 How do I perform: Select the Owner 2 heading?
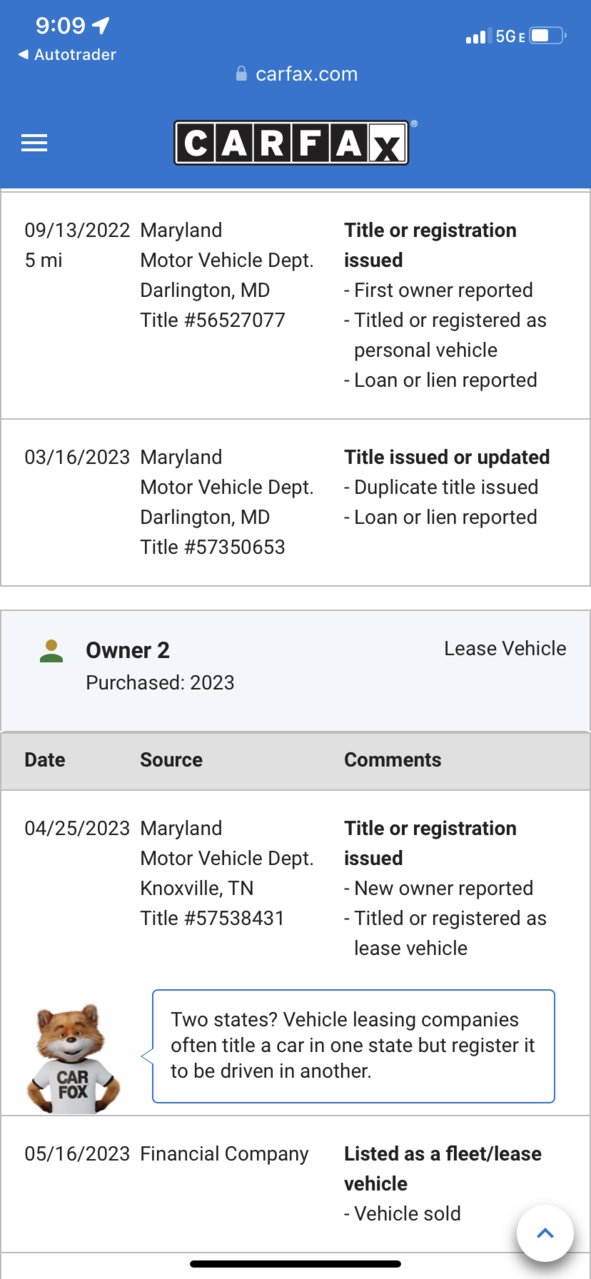[x=128, y=650]
